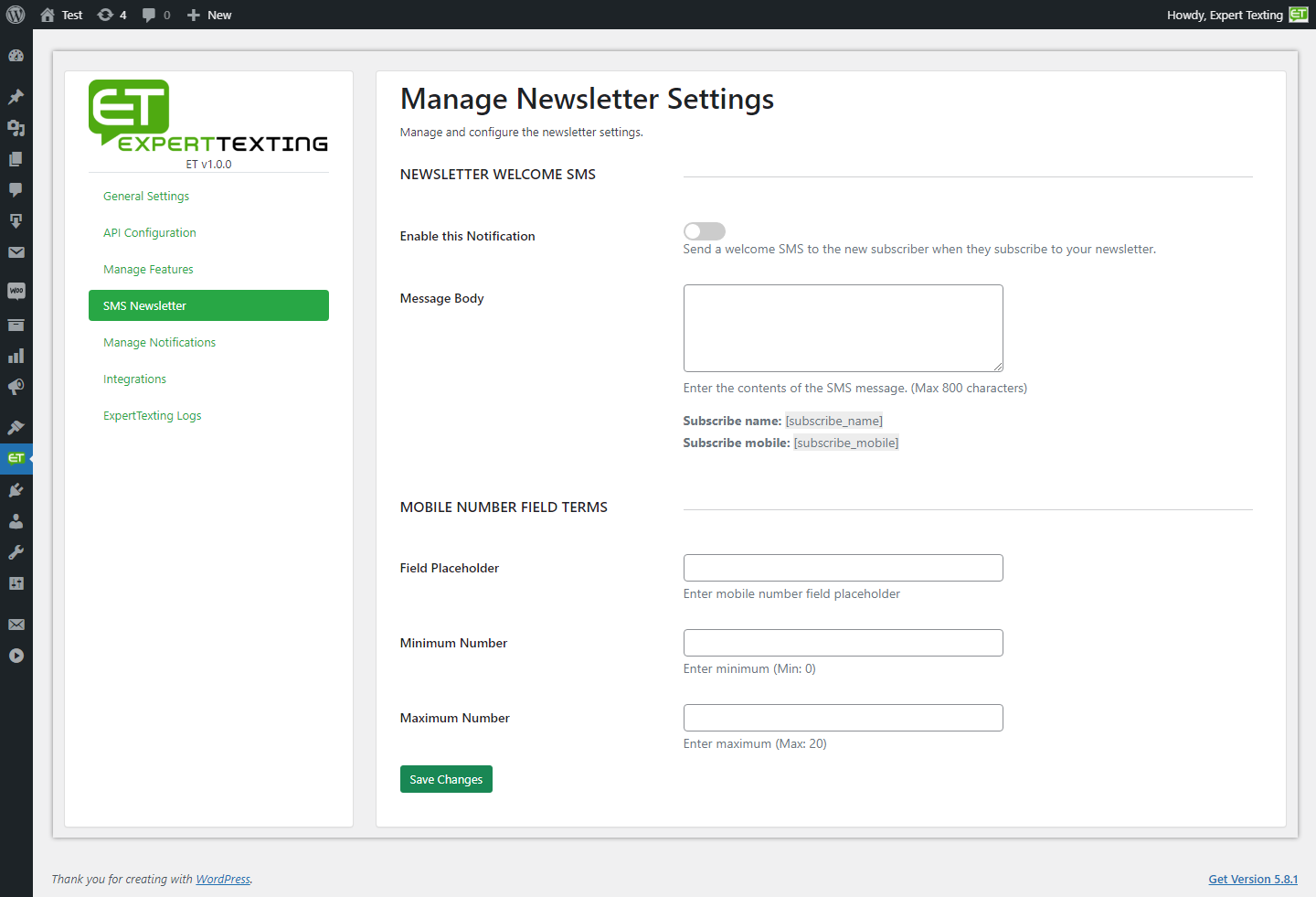This screenshot has height=897, width=1316.
Task: Visit the Test site home link
Action: (x=61, y=15)
